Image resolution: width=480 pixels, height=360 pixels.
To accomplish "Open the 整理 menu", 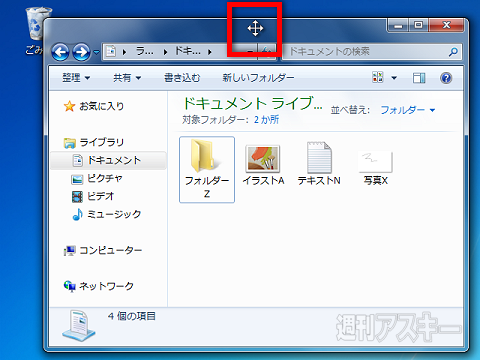I will [76, 78].
